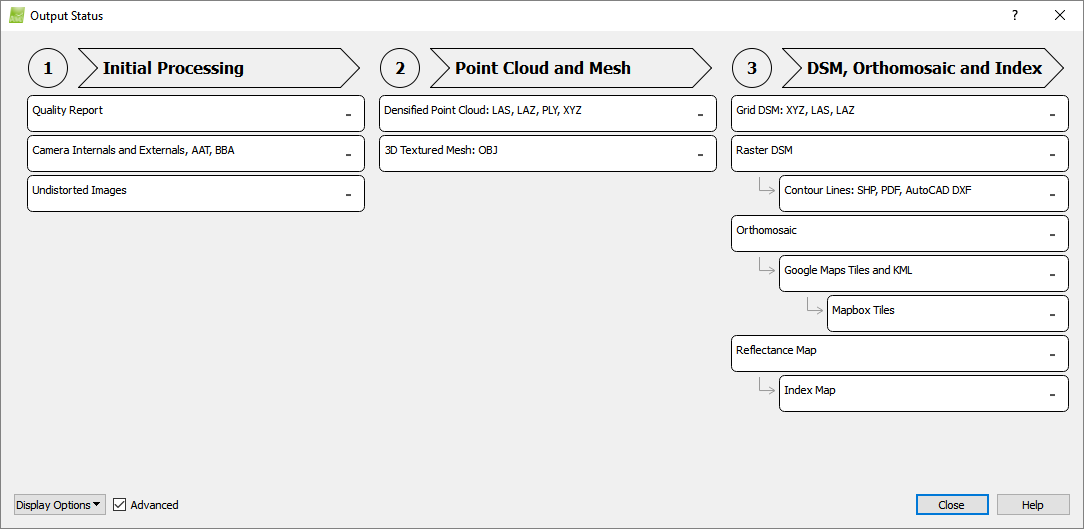Open the DSM, Orthomosaic and Index header
The width and height of the screenshot is (1084, 529).
pyautogui.click(x=922, y=68)
